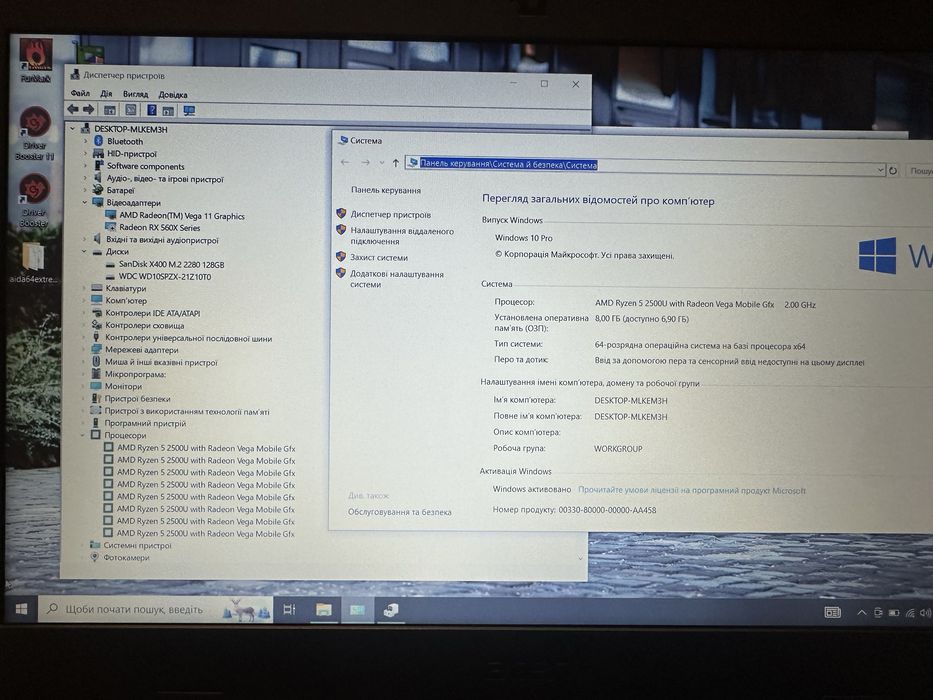Show hidden tray icons chevron
Viewport: 933px width, 700px height.
[x=861, y=612]
